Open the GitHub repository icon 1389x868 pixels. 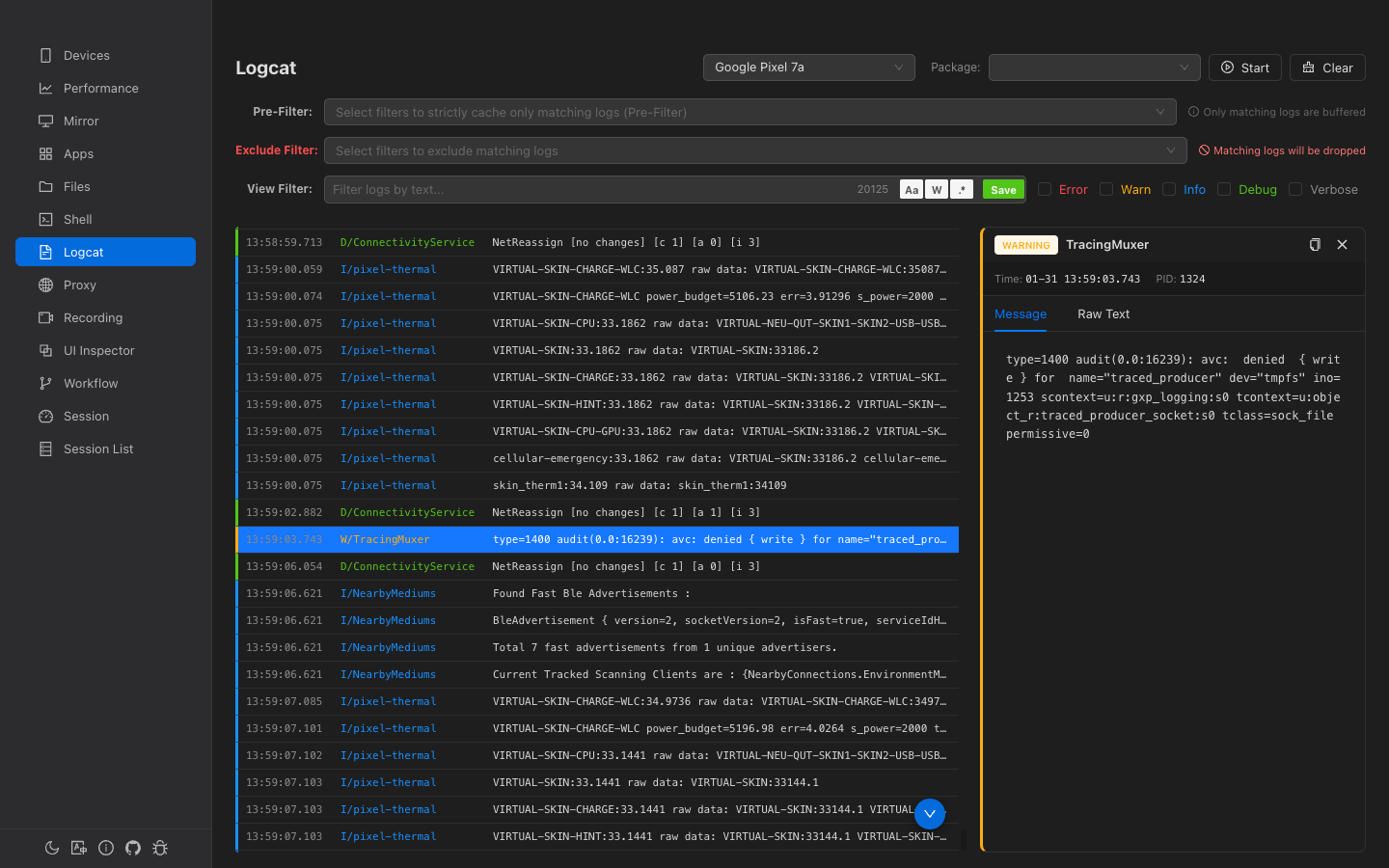tap(133, 848)
